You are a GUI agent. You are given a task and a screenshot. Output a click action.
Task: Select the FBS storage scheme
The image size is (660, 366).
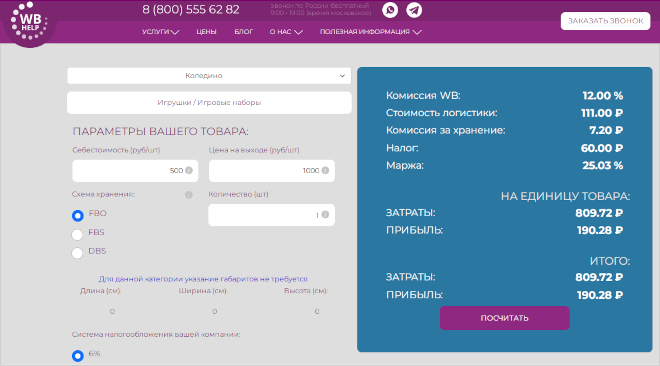pos(77,234)
